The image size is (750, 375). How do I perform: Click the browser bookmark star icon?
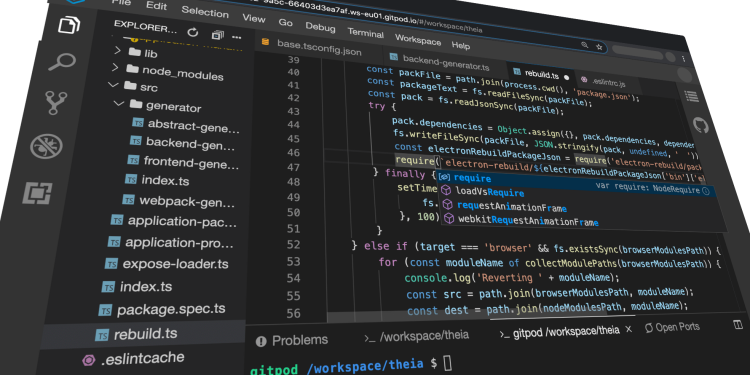[x=599, y=47]
